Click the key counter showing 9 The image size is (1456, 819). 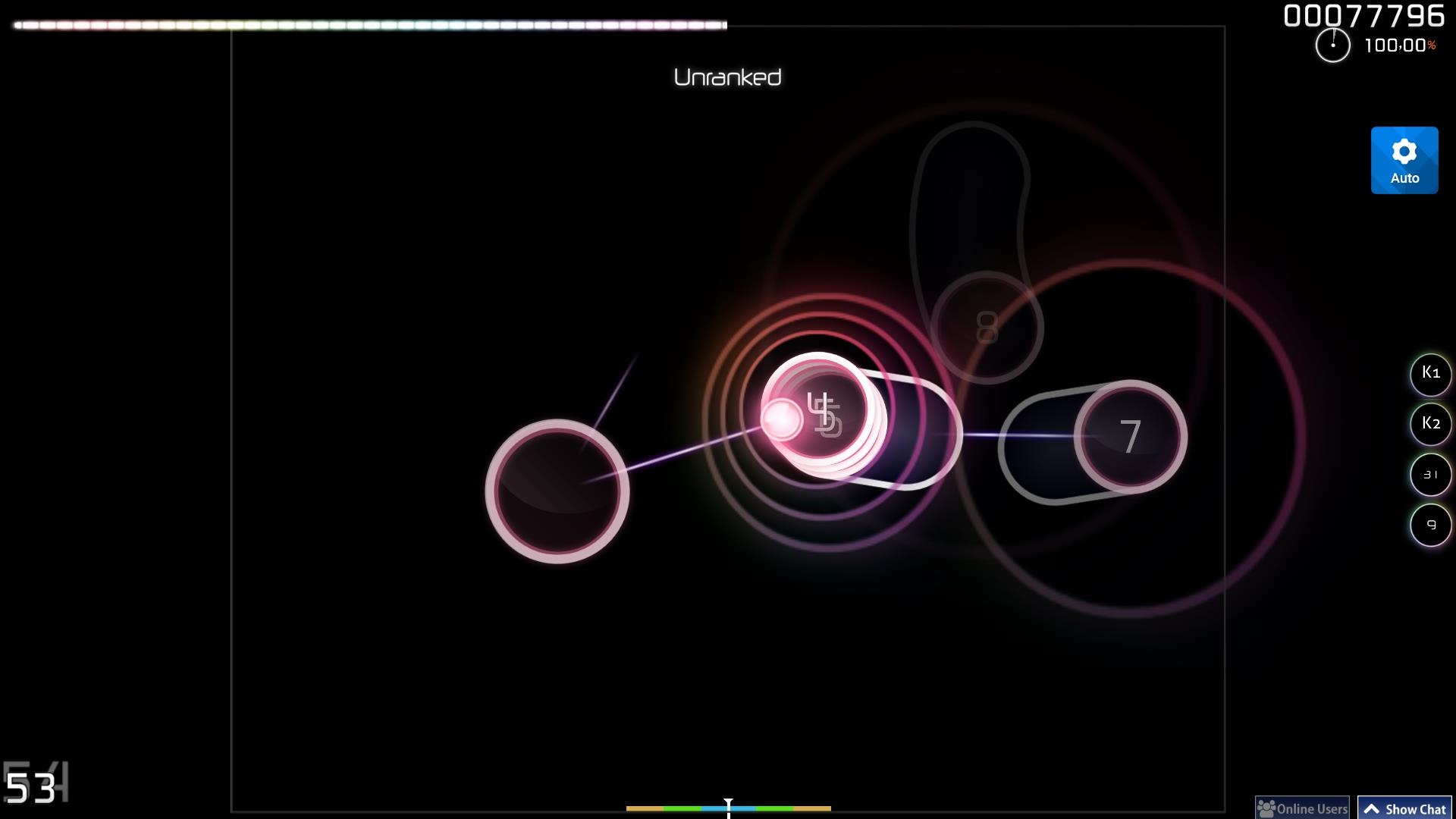pos(1430,525)
